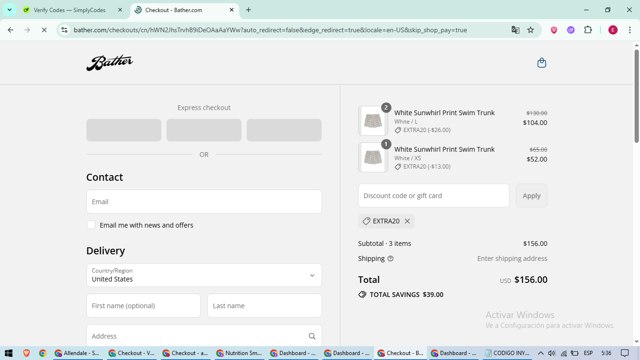Expand the Country/Region dropdown

(204, 275)
